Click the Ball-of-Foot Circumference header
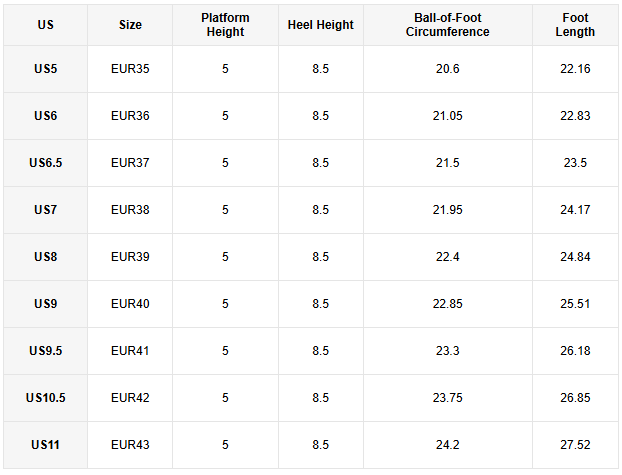The height and width of the screenshot is (475, 622). (x=447, y=25)
